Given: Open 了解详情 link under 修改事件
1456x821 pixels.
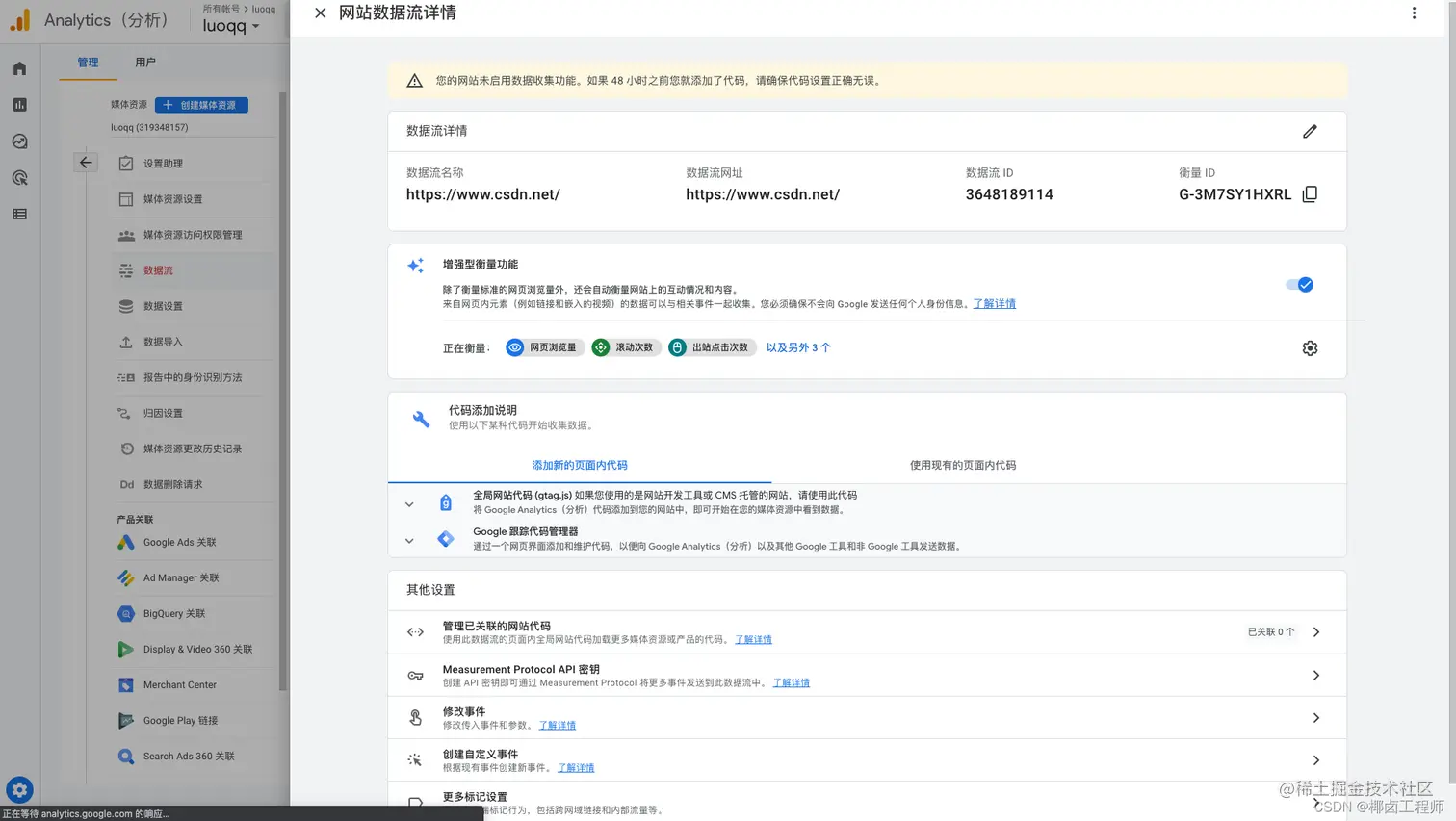Looking at the screenshot, I should (x=557, y=725).
